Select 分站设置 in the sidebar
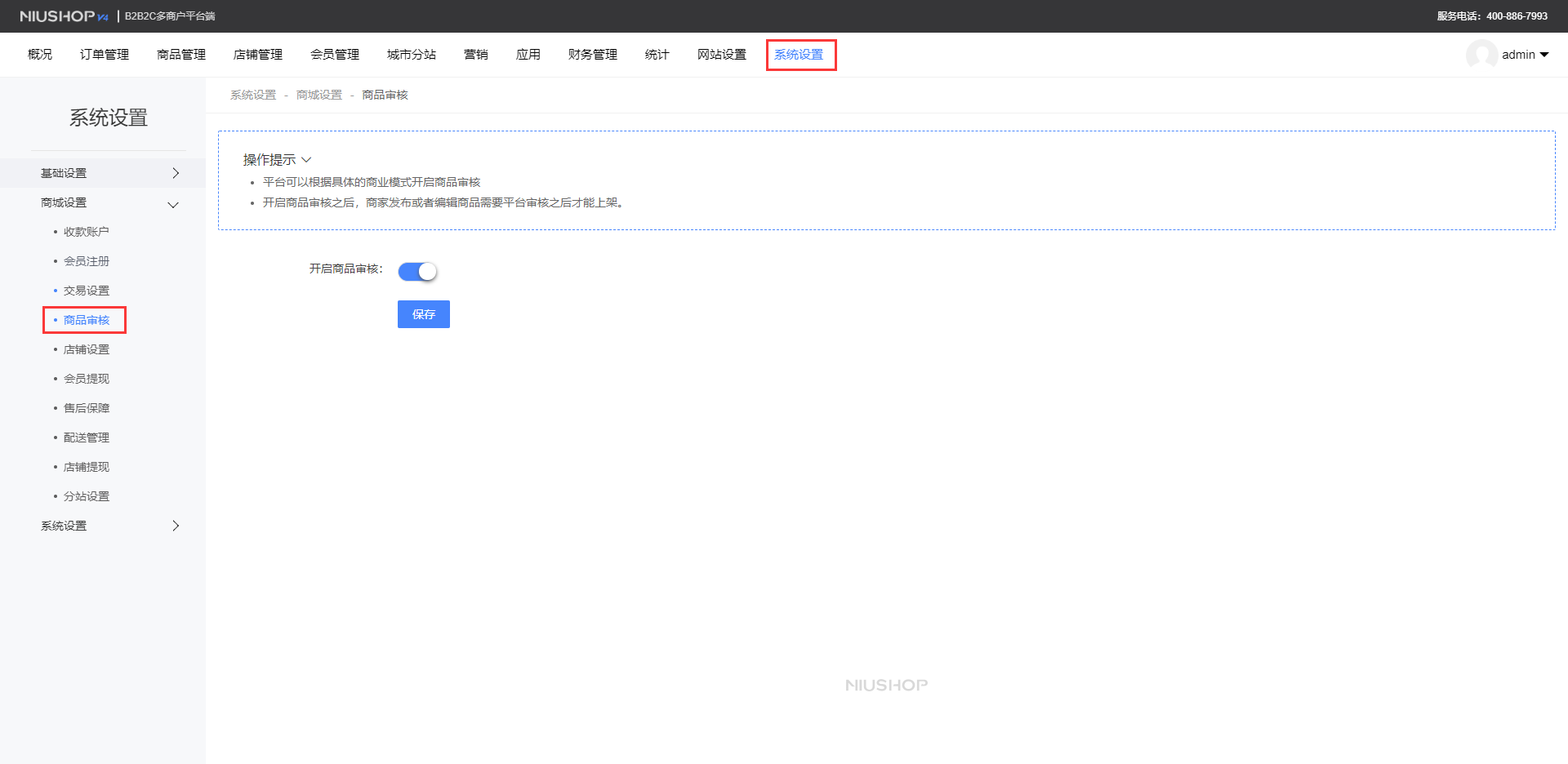This screenshot has width=1568, height=764. pyautogui.click(x=87, y=496)
